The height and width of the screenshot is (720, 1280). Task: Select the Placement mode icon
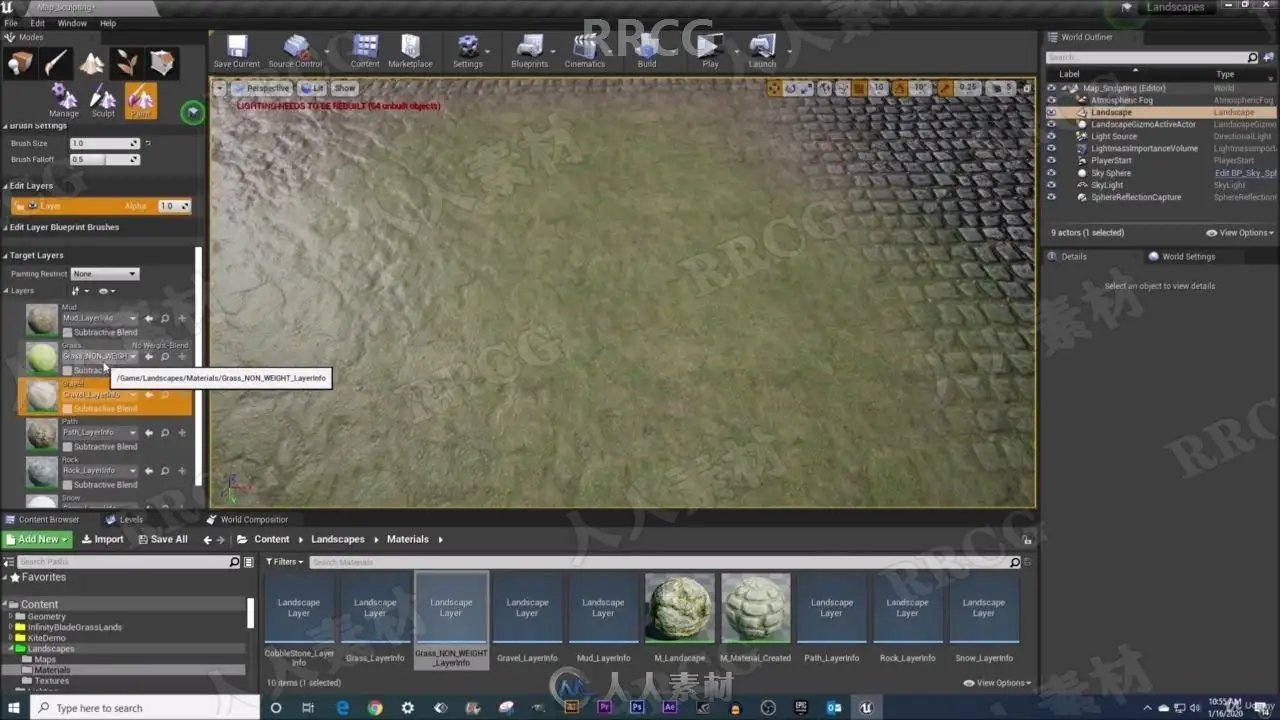click(20, 64)
